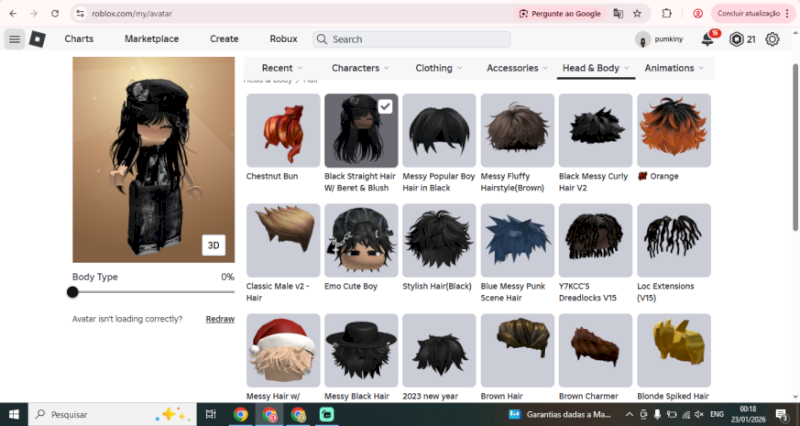Open the settings gear icon
Screen dimensions: 800x426
coord(772,39)
